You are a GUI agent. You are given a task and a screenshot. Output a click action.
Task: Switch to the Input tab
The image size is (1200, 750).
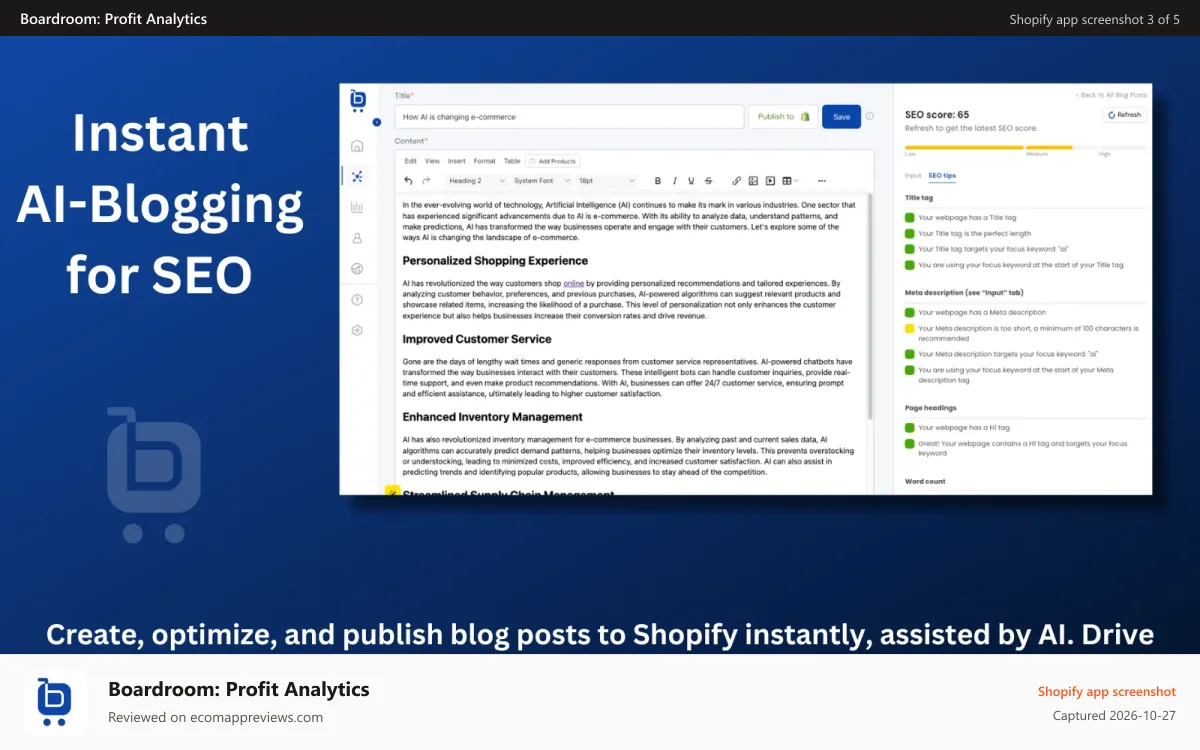click(913, 175)
